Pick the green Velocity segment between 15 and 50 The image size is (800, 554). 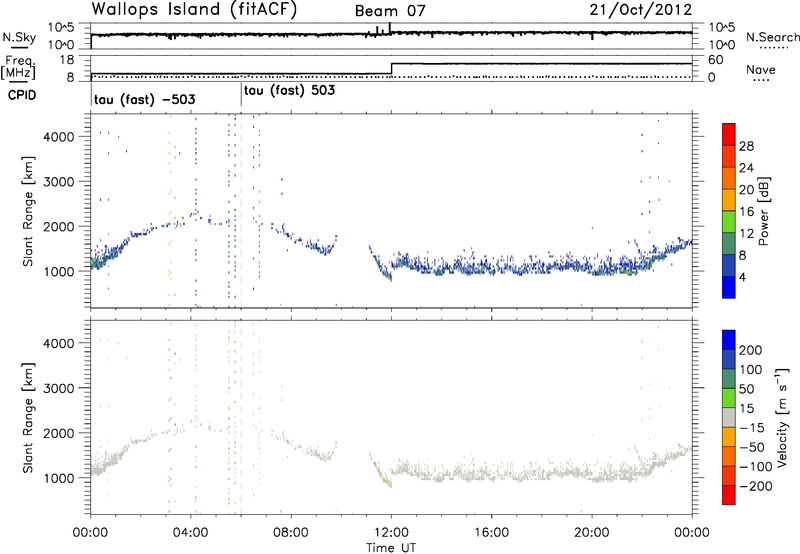click(x=729, y=398)
